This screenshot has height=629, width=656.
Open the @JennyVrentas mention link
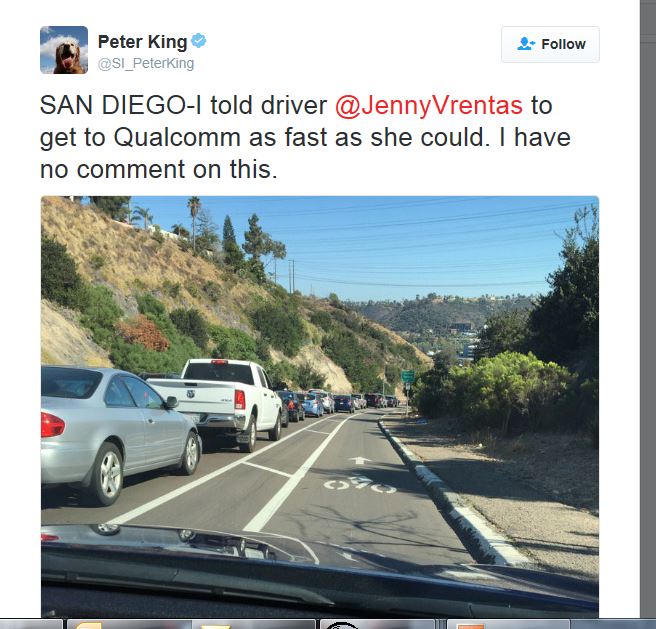pyautogui.click(x=429, y=105)
